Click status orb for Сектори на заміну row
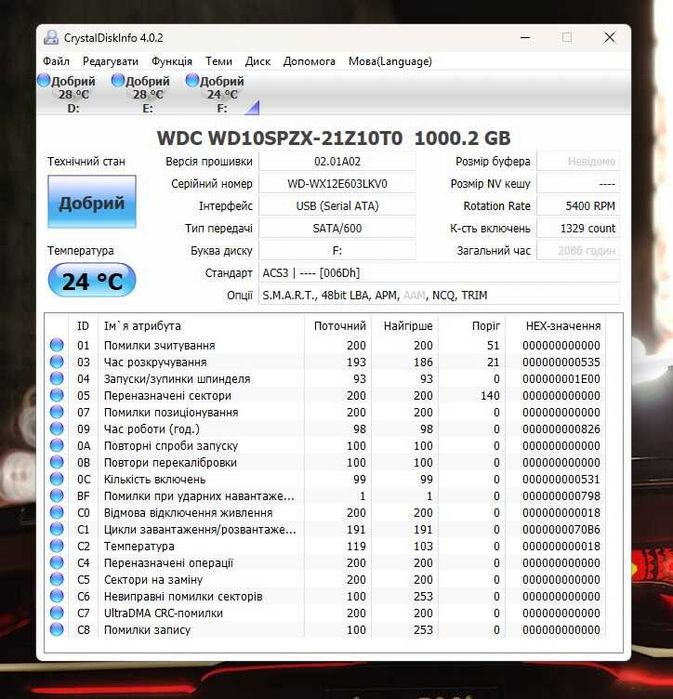The width and height of the screenshot is (673, 699). [x=57, y=579]
